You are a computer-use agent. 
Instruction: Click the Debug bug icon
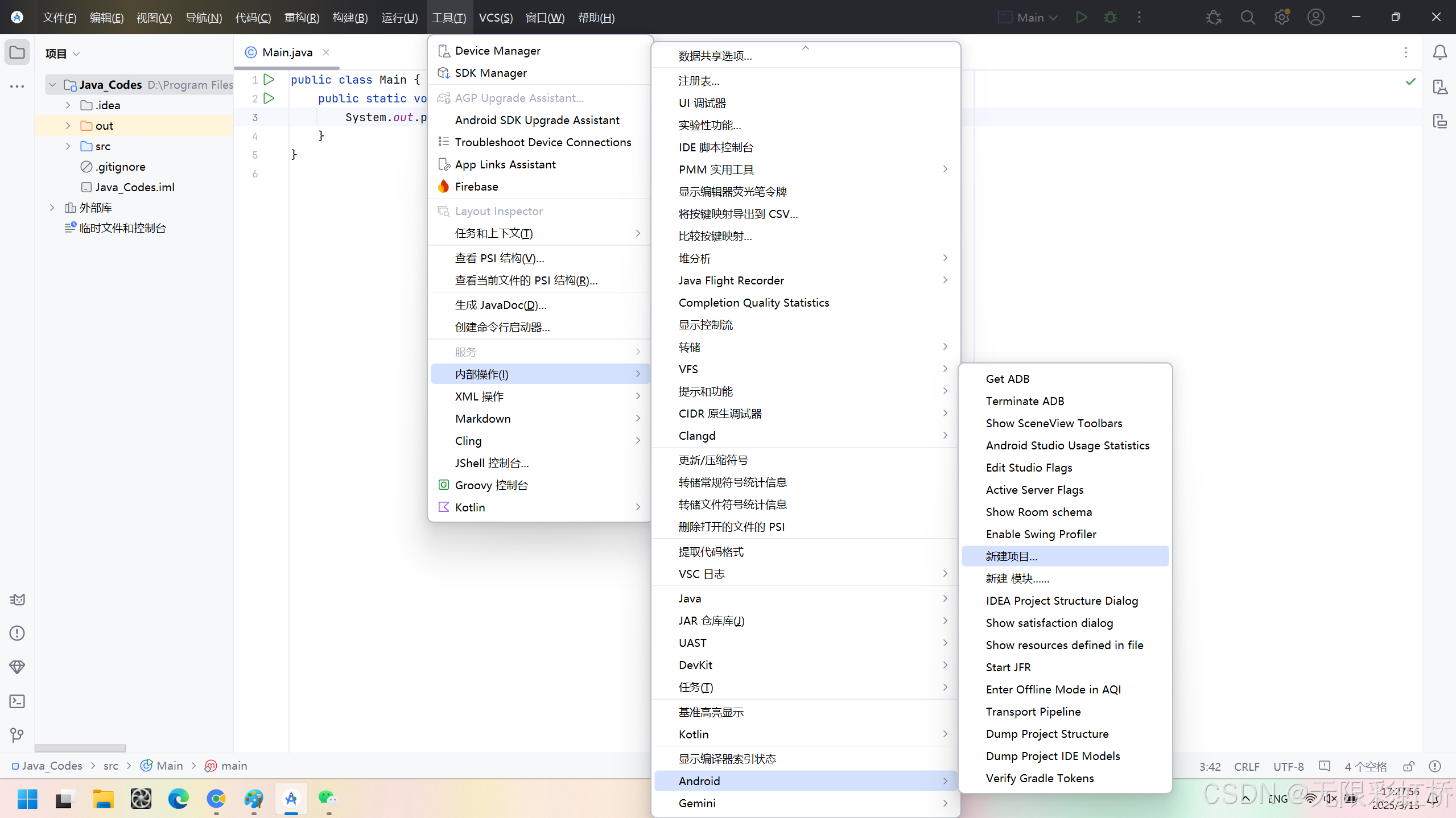(x=1110, y=17)
